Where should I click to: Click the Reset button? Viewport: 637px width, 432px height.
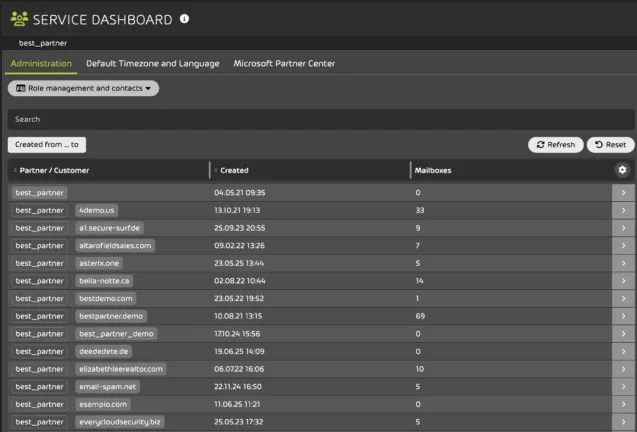pos(610,145)
